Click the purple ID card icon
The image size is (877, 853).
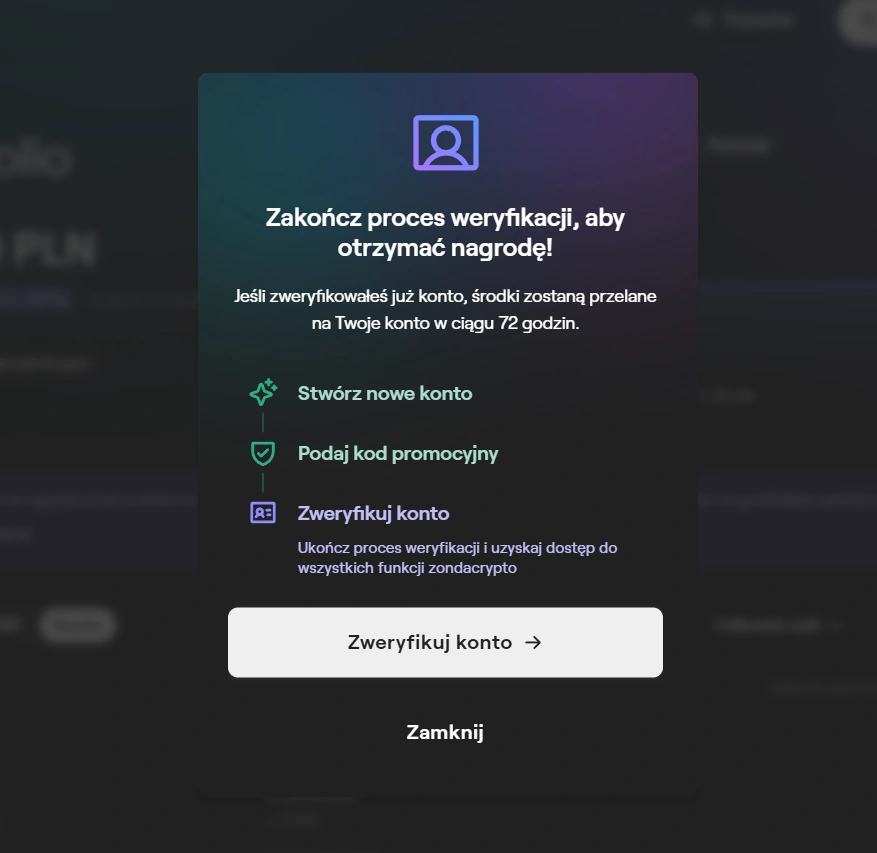(263, 512)
